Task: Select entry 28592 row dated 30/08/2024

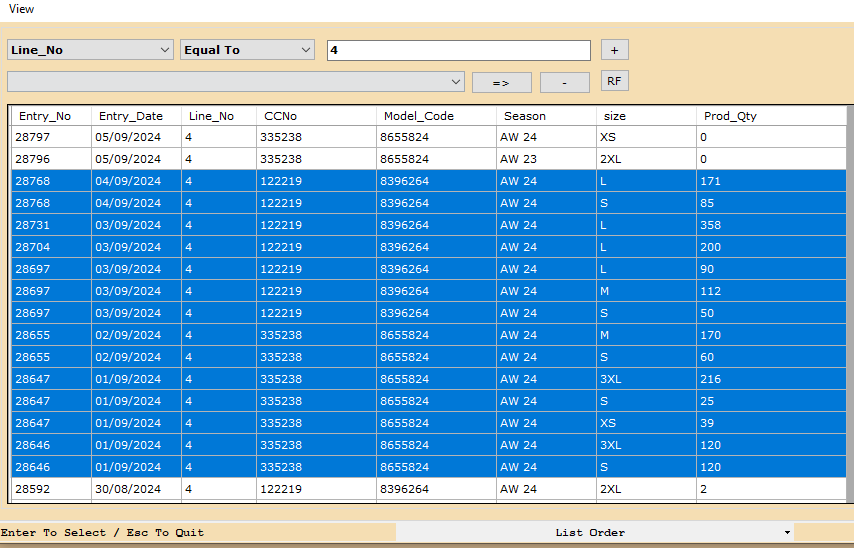Action: tap(400, 489)
